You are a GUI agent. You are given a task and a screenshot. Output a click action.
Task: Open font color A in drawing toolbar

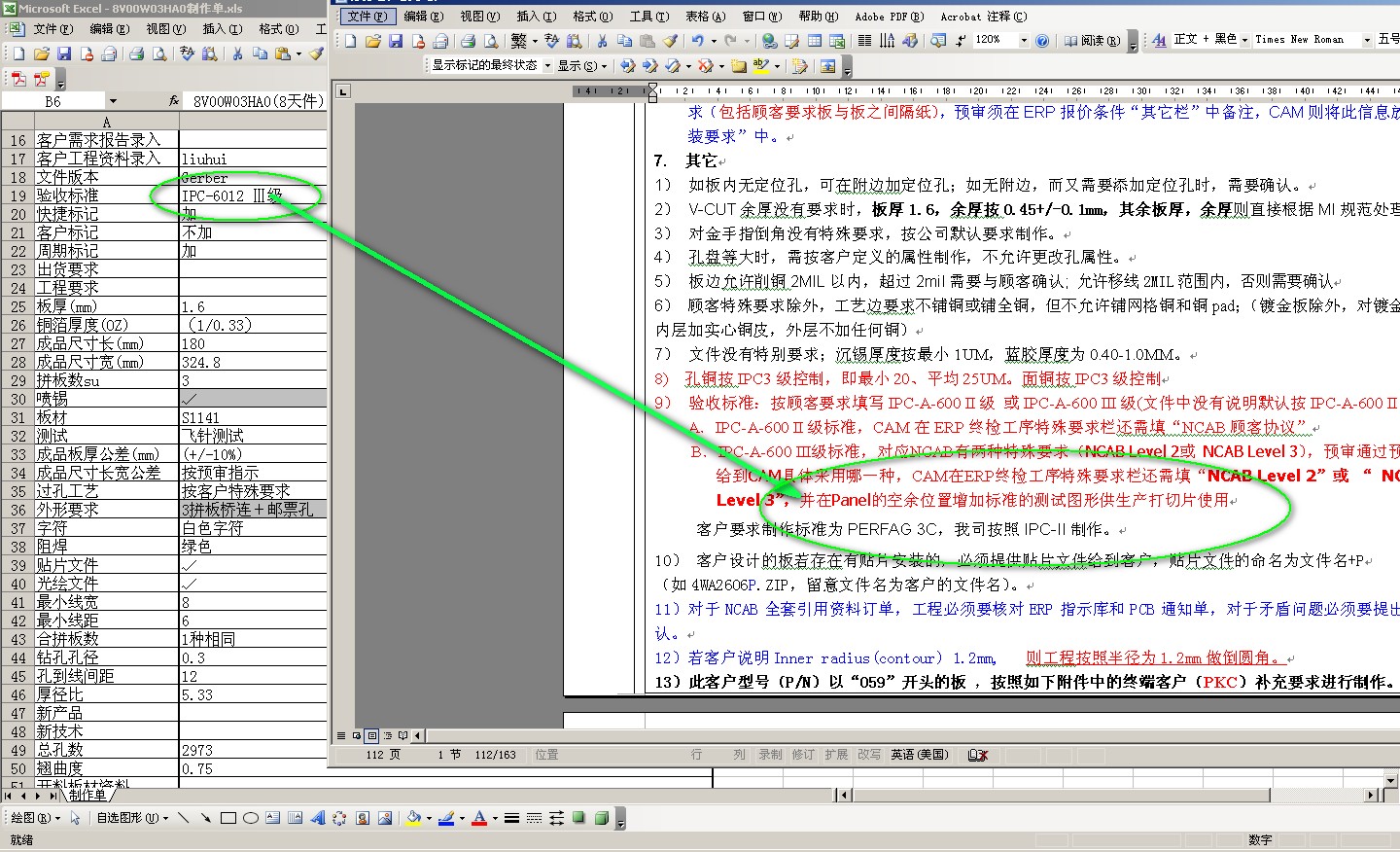coord(478,818)
